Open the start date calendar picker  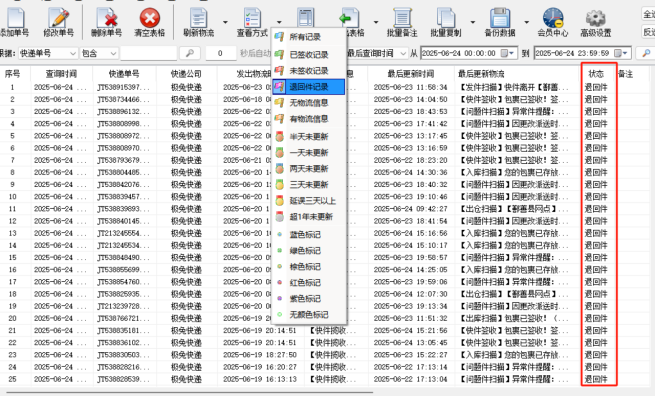pos(508,53)
